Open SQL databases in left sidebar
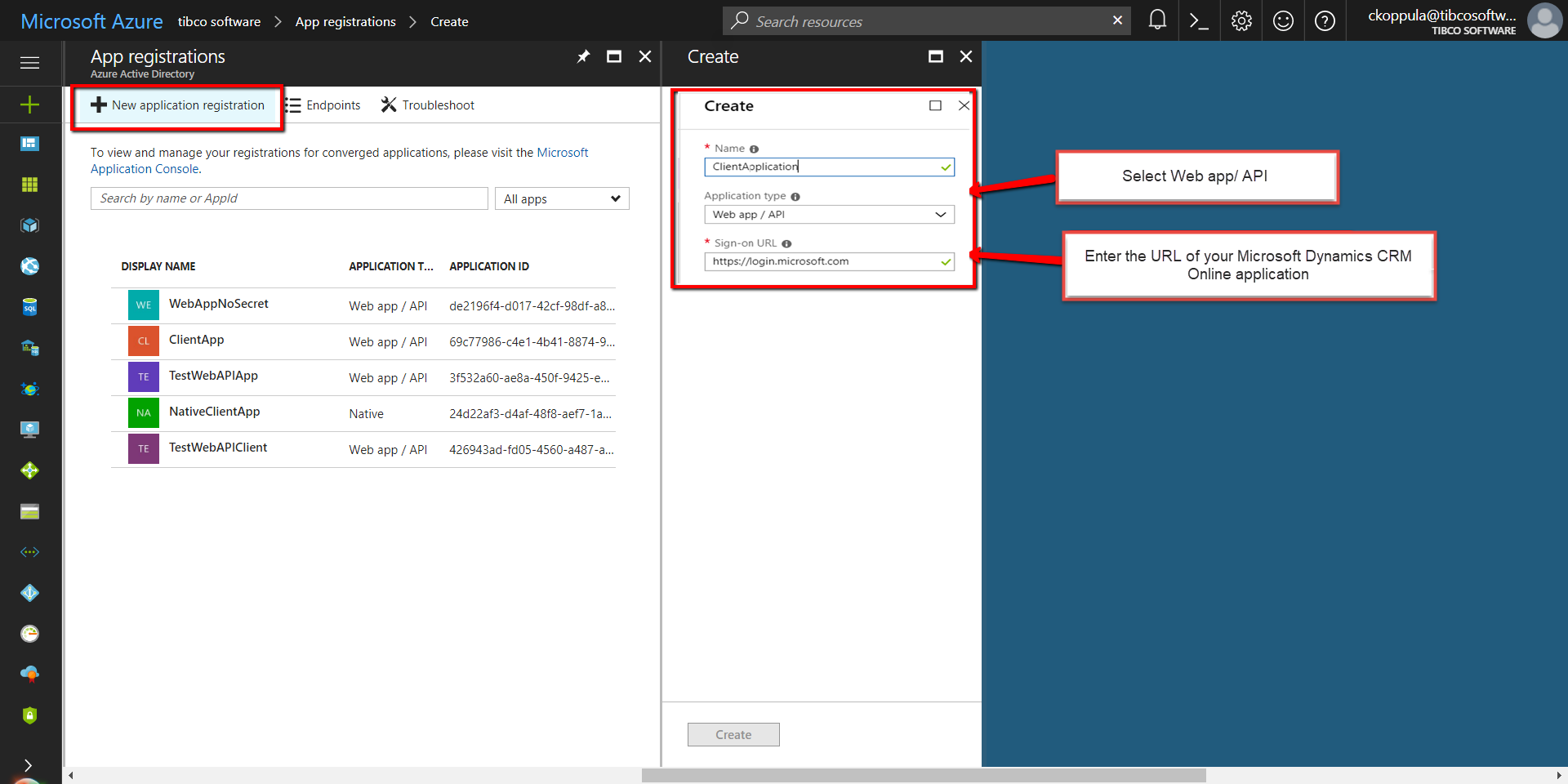Image resolution: width=1568 pixels, height=784 pixels. [29, 307]
